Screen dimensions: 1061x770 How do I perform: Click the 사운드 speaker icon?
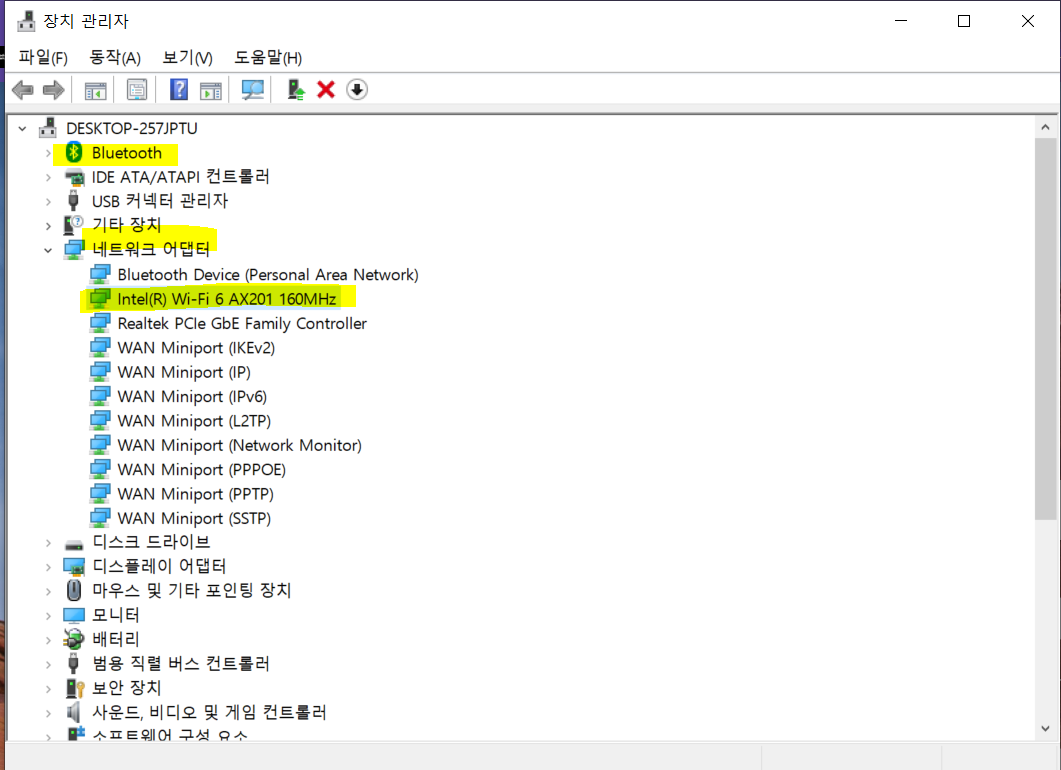point(73,712)
